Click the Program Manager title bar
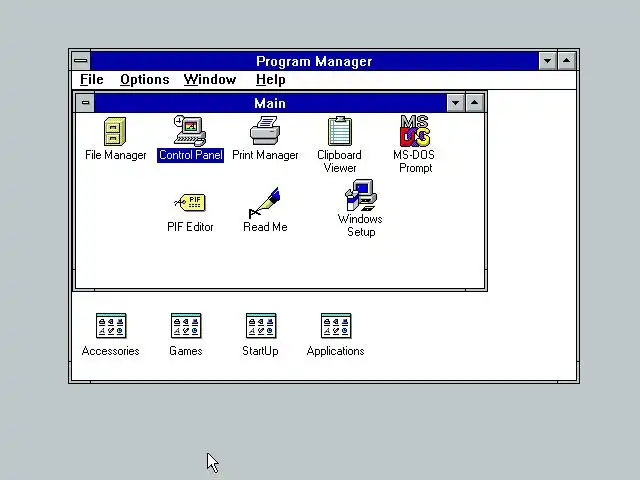This screenshot has width=640, height=480. click(x=314, y=61)
